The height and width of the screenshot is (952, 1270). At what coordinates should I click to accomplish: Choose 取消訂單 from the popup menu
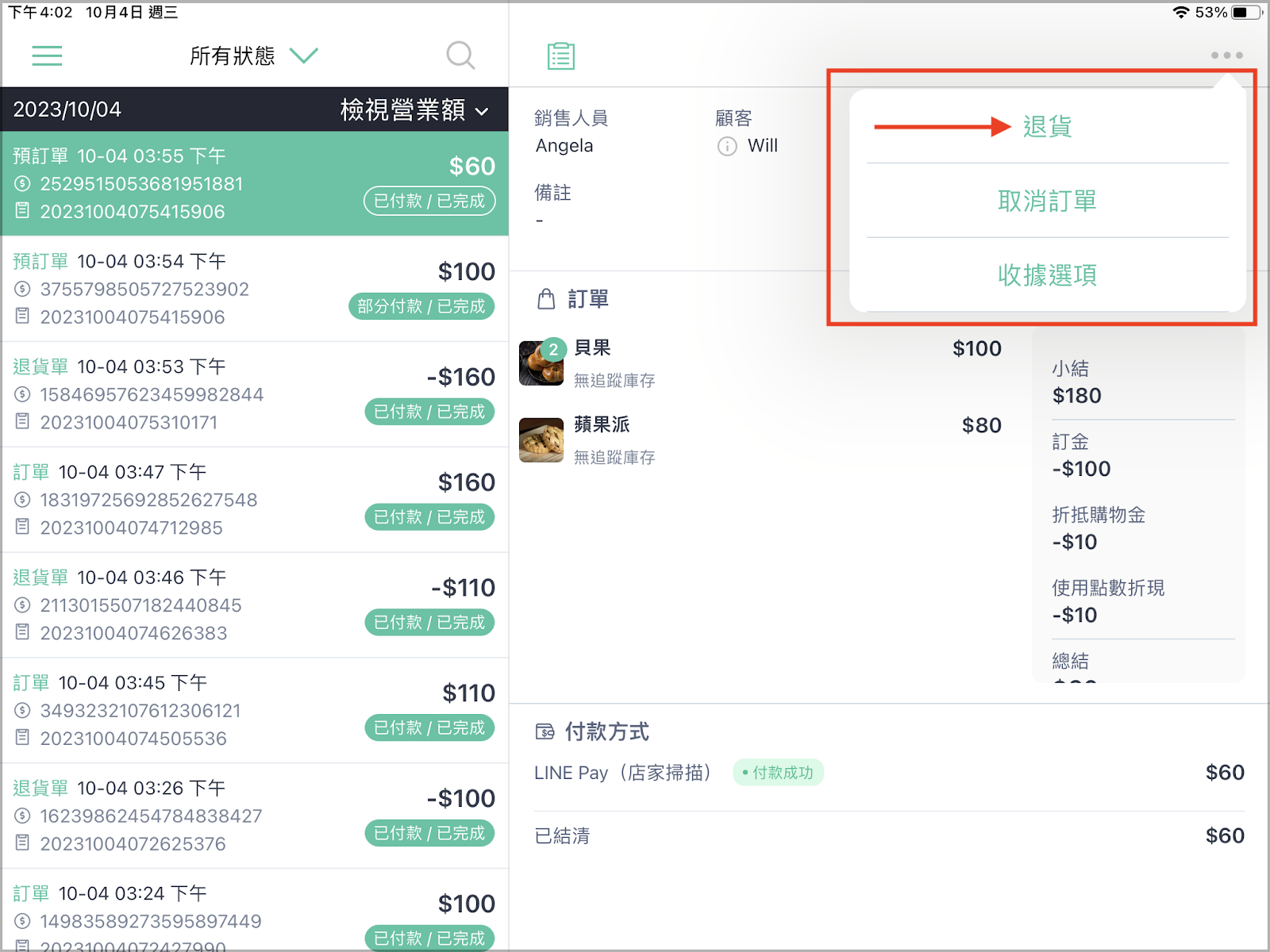tap(1047, 201)
